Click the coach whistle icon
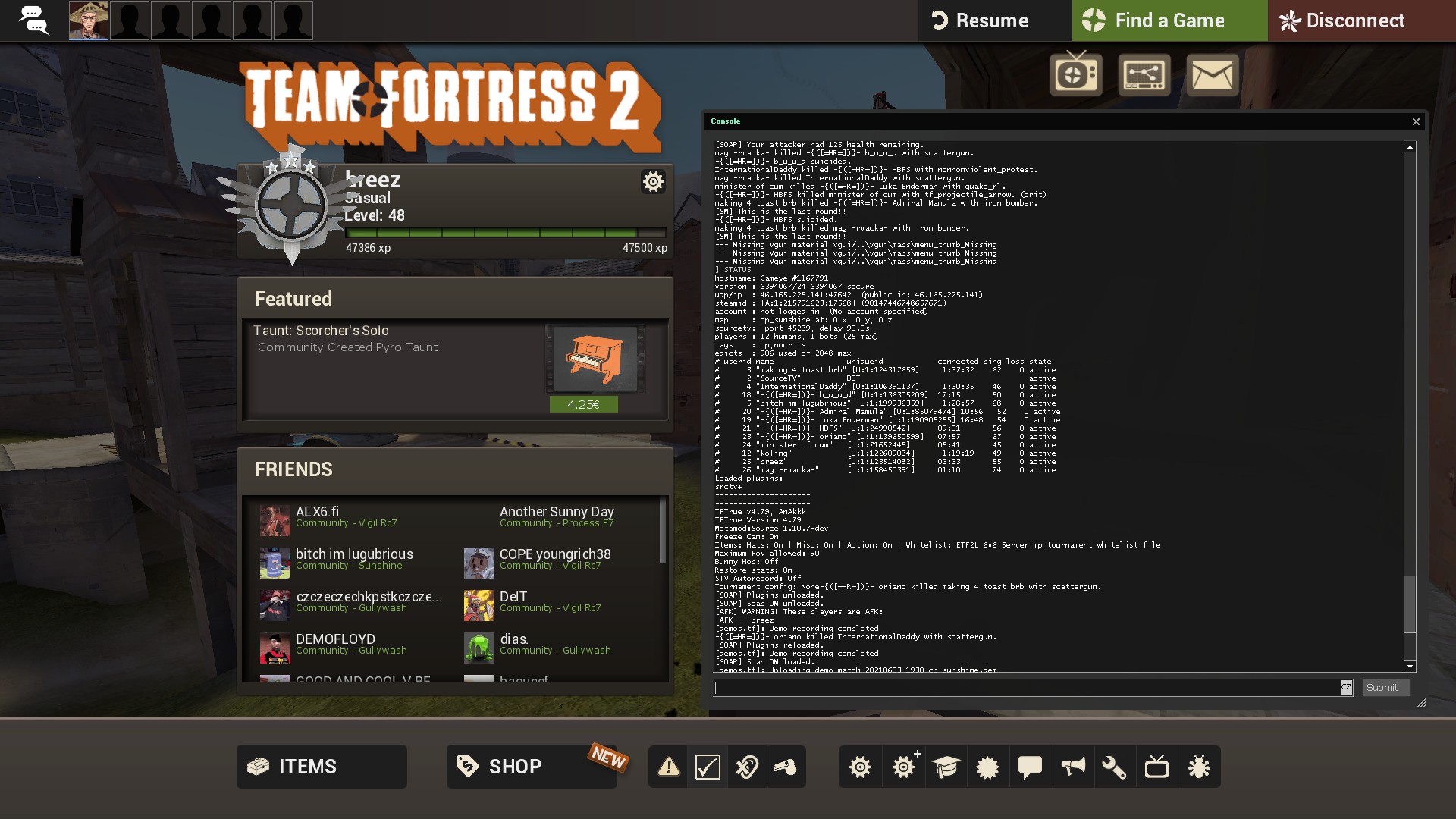 click(785, 767)
